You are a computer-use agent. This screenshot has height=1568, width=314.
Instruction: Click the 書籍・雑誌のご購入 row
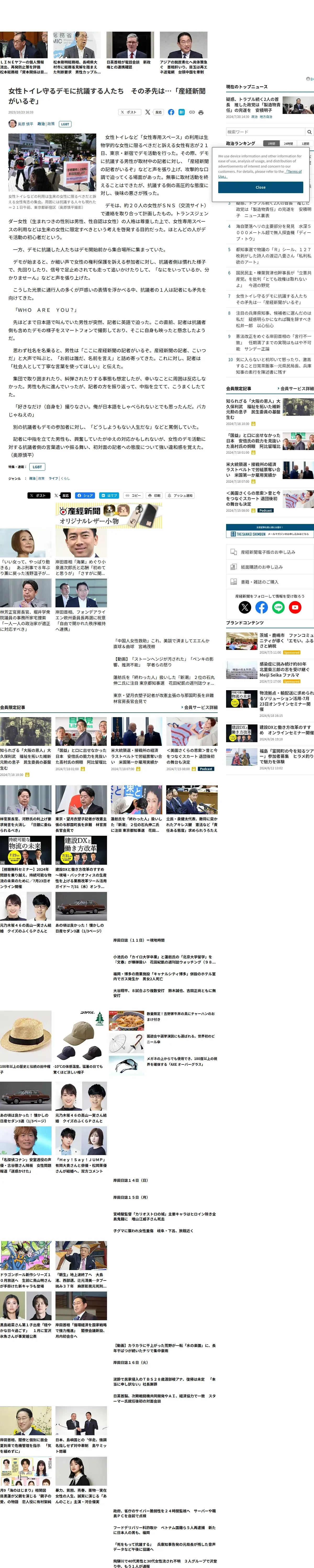tap(270, 582)
